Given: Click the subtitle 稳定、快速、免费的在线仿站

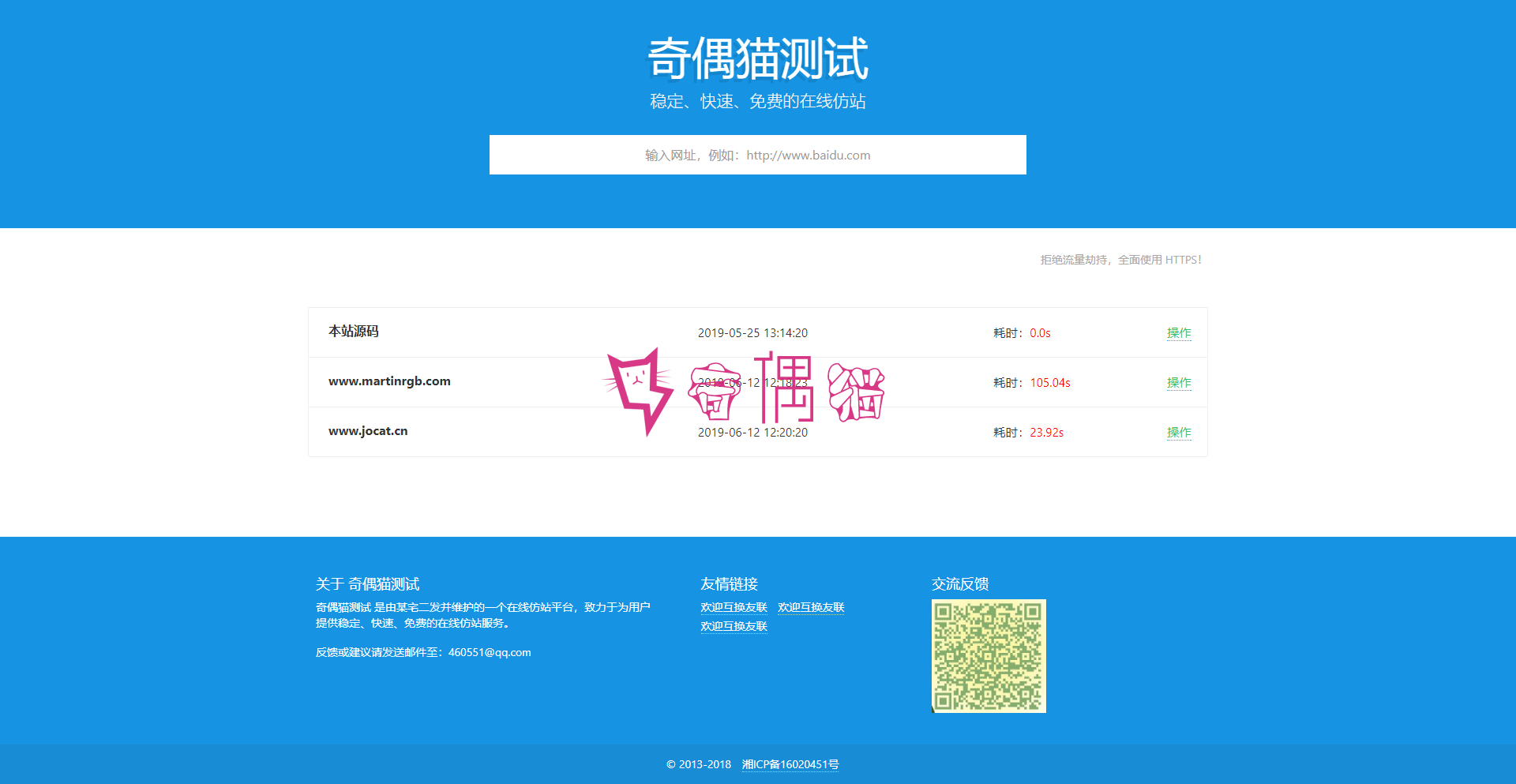Looking at the screenshot, I should tap(758, 101).
